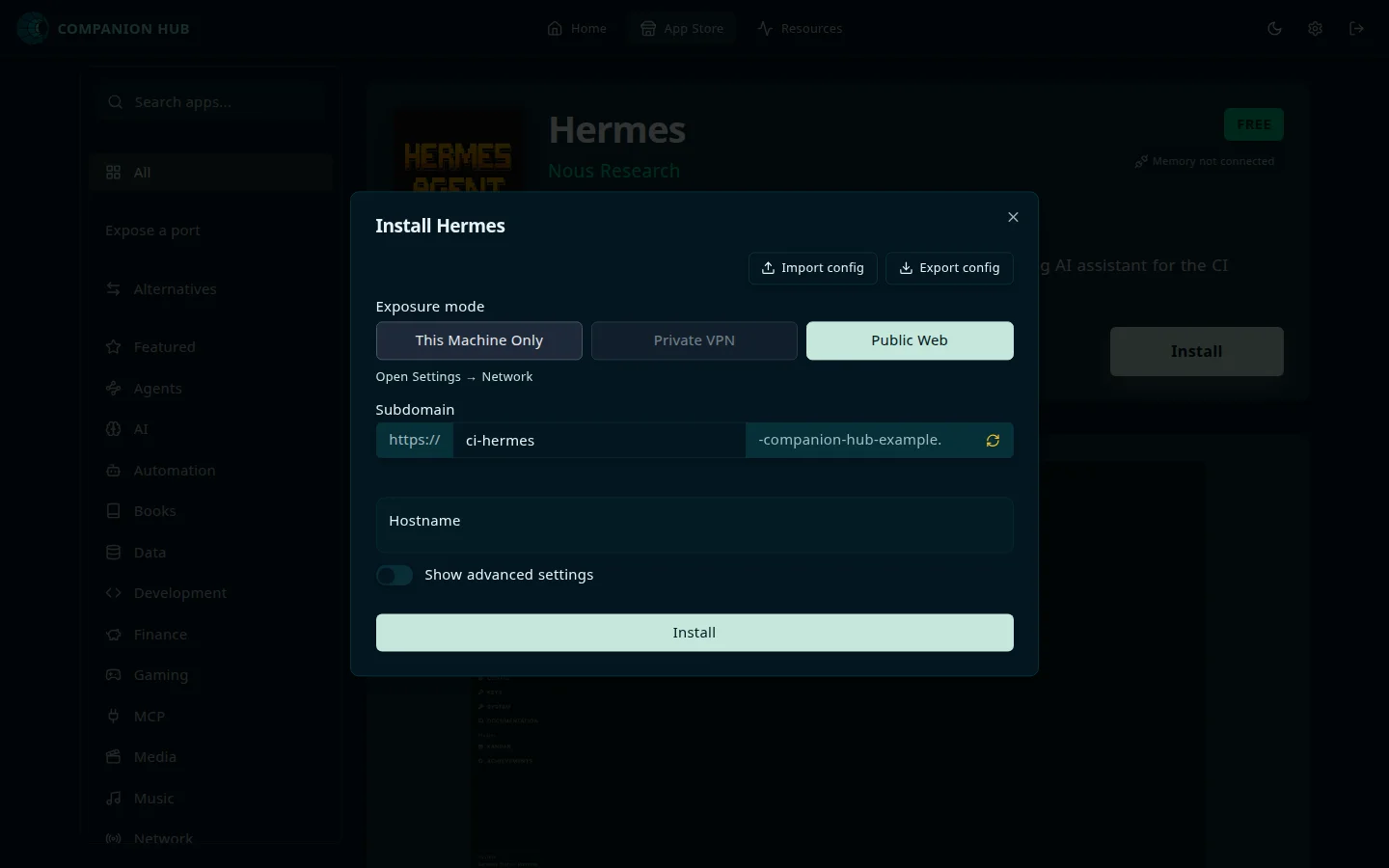
Task: Open the Featured category
Action: (x=211, y=347)
